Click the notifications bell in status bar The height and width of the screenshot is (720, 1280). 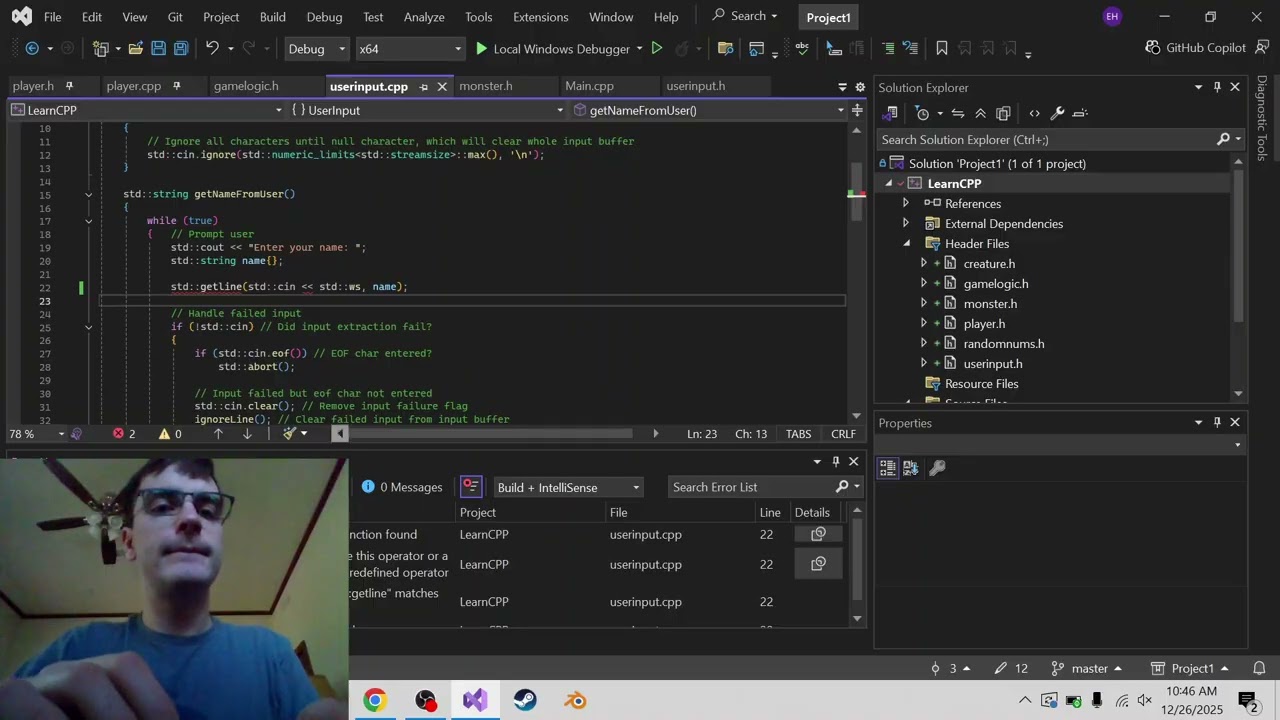click(1259, 668)
